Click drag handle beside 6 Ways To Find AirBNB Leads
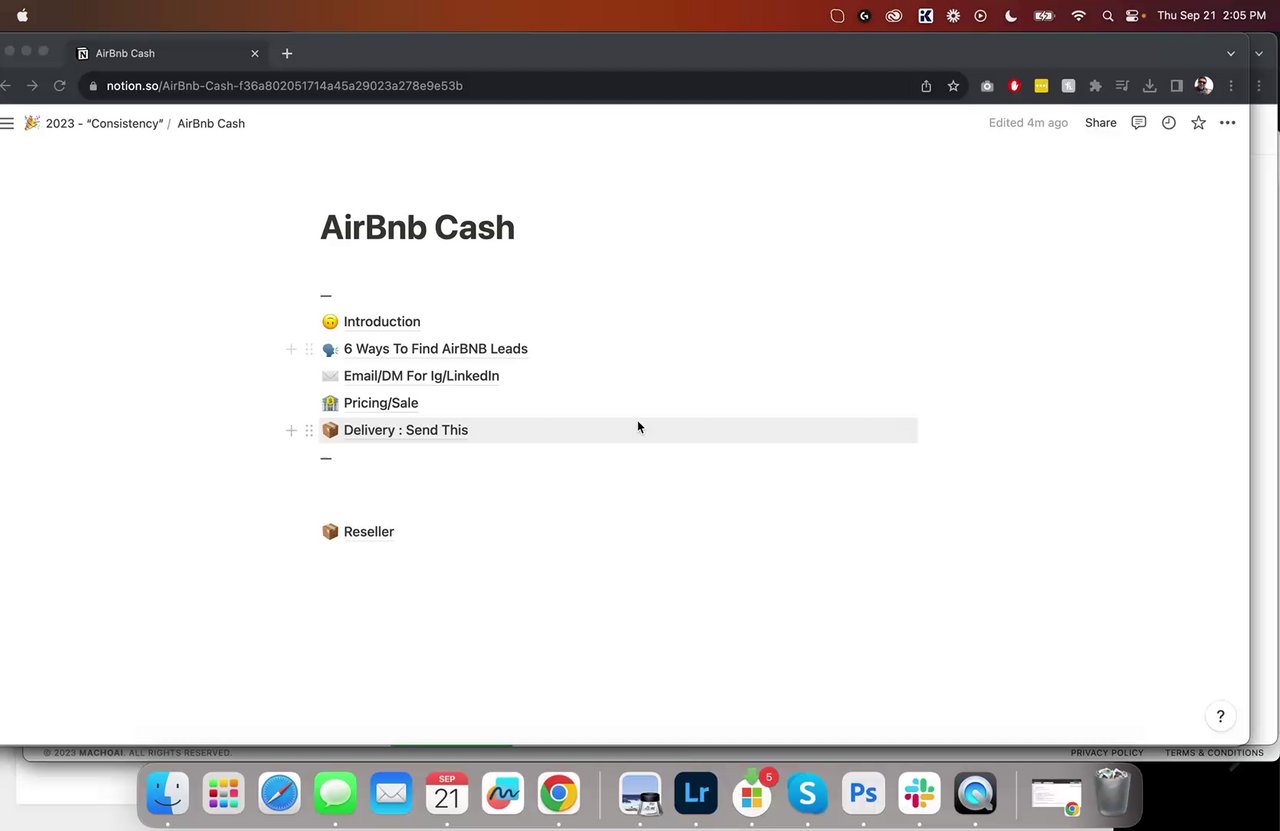 309,349
